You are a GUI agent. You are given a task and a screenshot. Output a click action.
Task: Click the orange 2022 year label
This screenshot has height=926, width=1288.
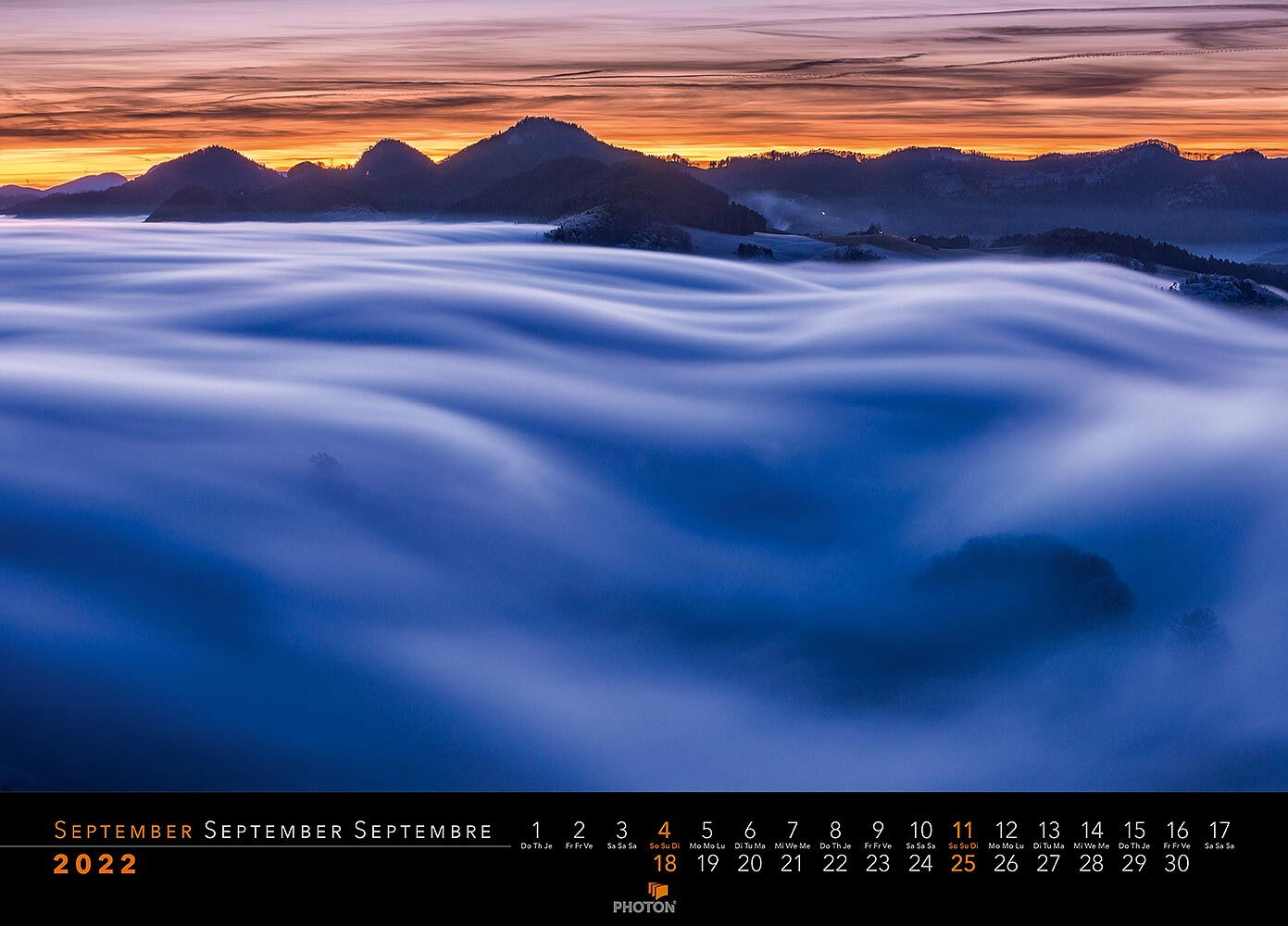[x=95, y=865]
